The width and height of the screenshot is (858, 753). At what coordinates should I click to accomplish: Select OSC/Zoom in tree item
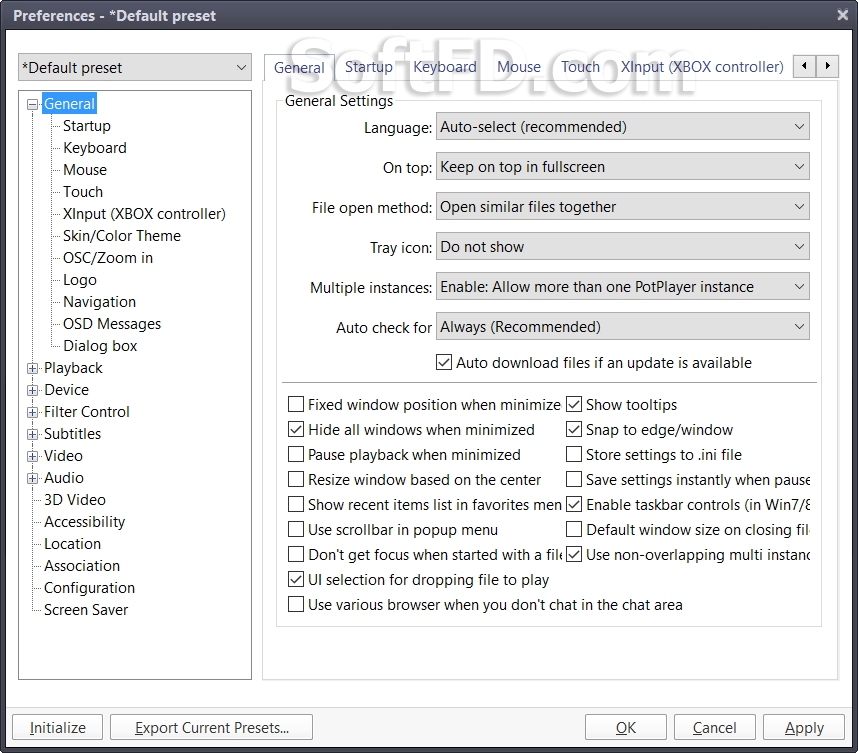click(x=108, y=258)
